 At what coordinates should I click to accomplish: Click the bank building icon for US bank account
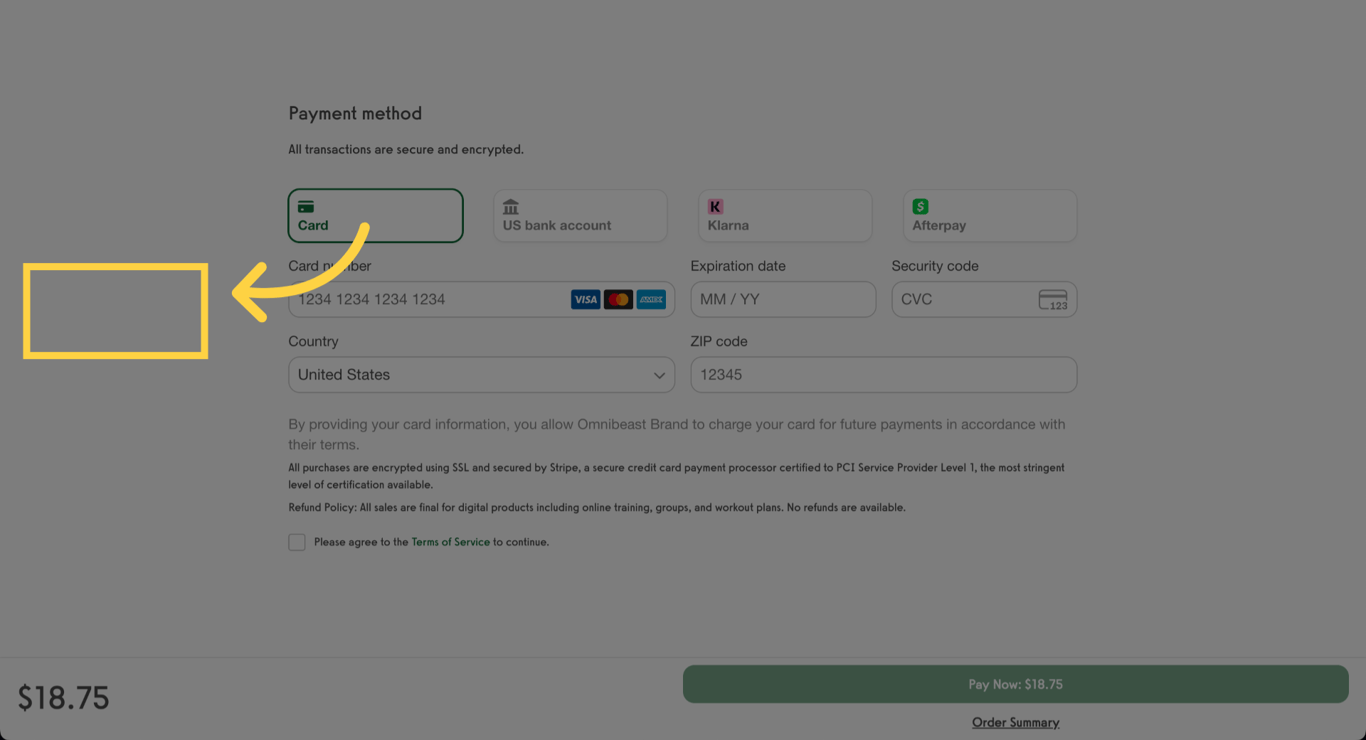510,208
